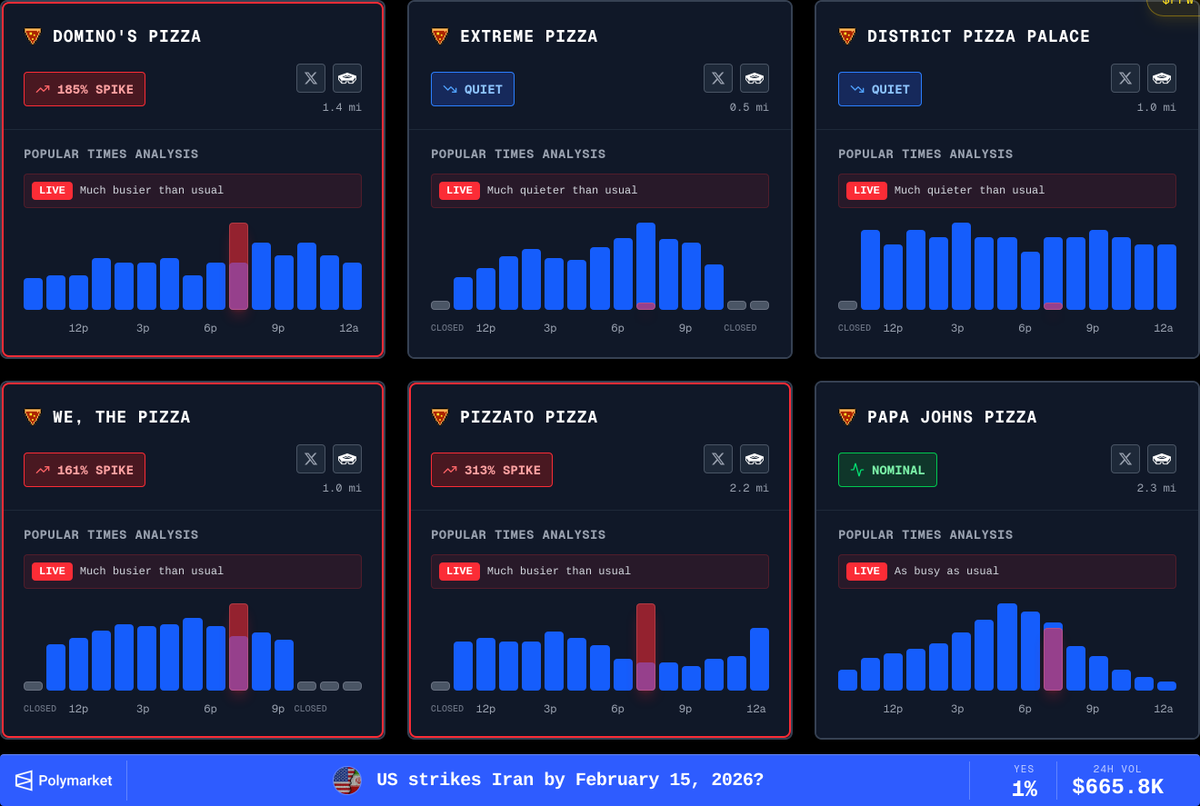The image size is (1200, 806).
Task: Click QUIET badge on District Pizza Palace card
Action: coord(880,89)
